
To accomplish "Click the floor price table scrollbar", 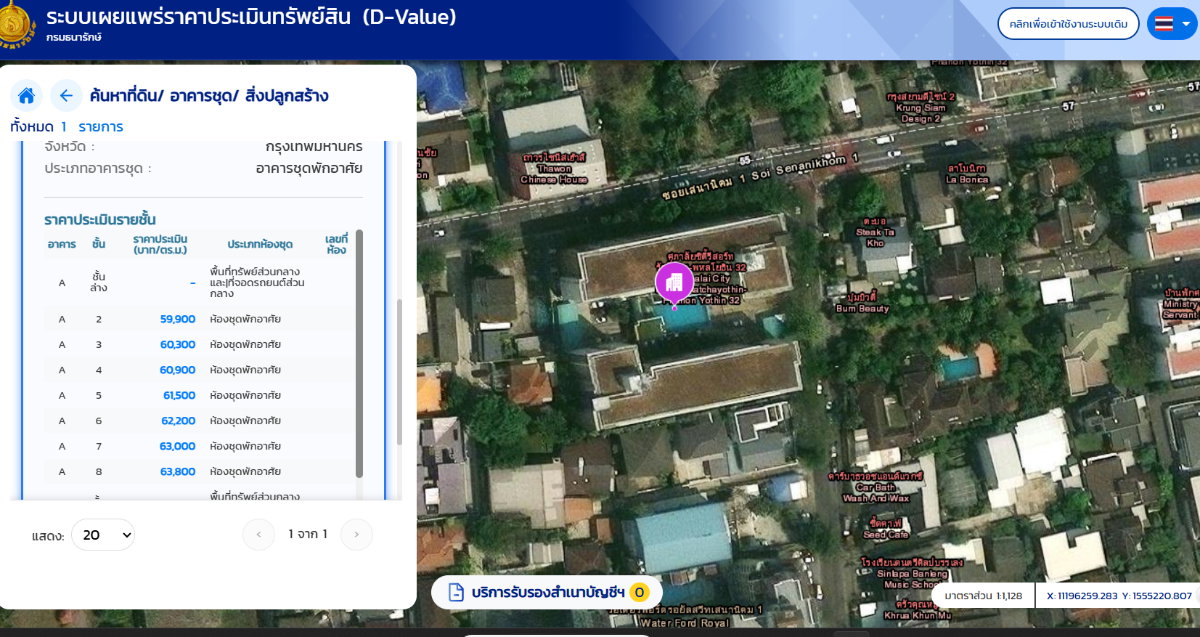I will [x=359, y=355].
